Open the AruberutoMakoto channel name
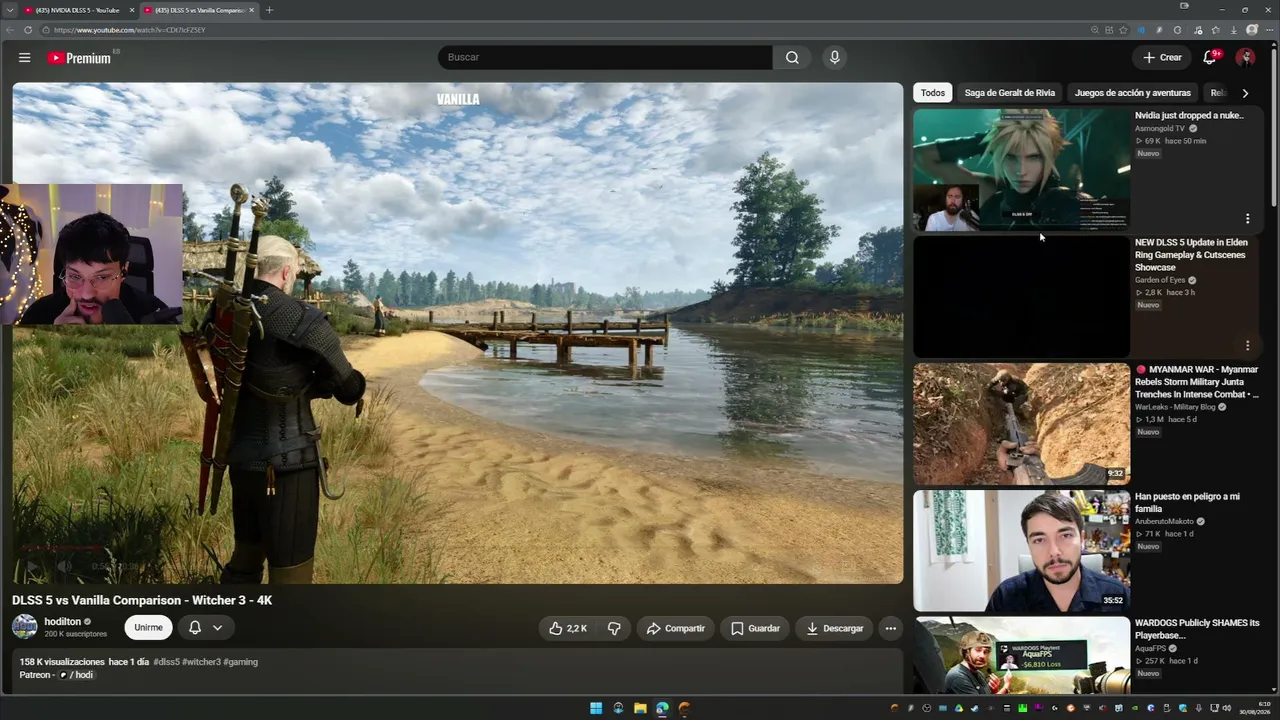Viewport: 1280px width, 720px height. pos(1164,522)
